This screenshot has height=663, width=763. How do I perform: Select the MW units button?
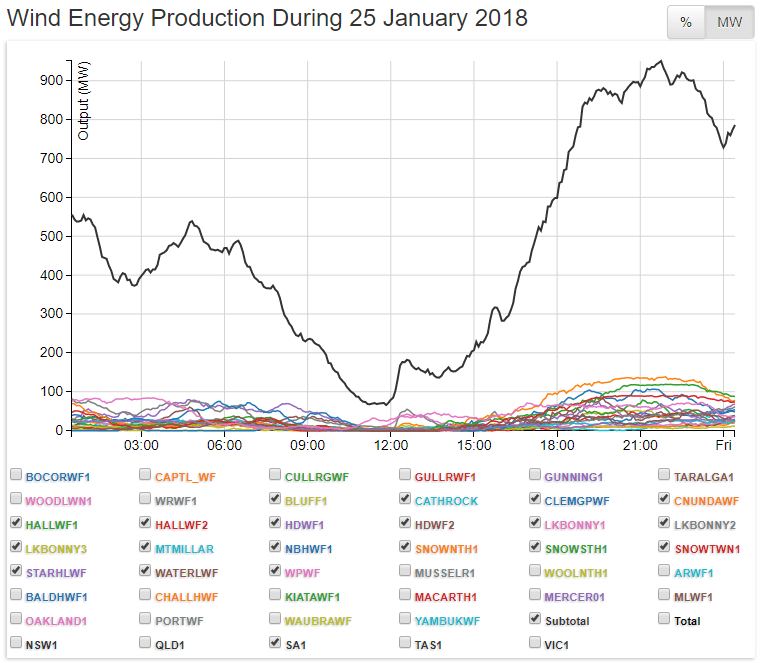point(730,23)
